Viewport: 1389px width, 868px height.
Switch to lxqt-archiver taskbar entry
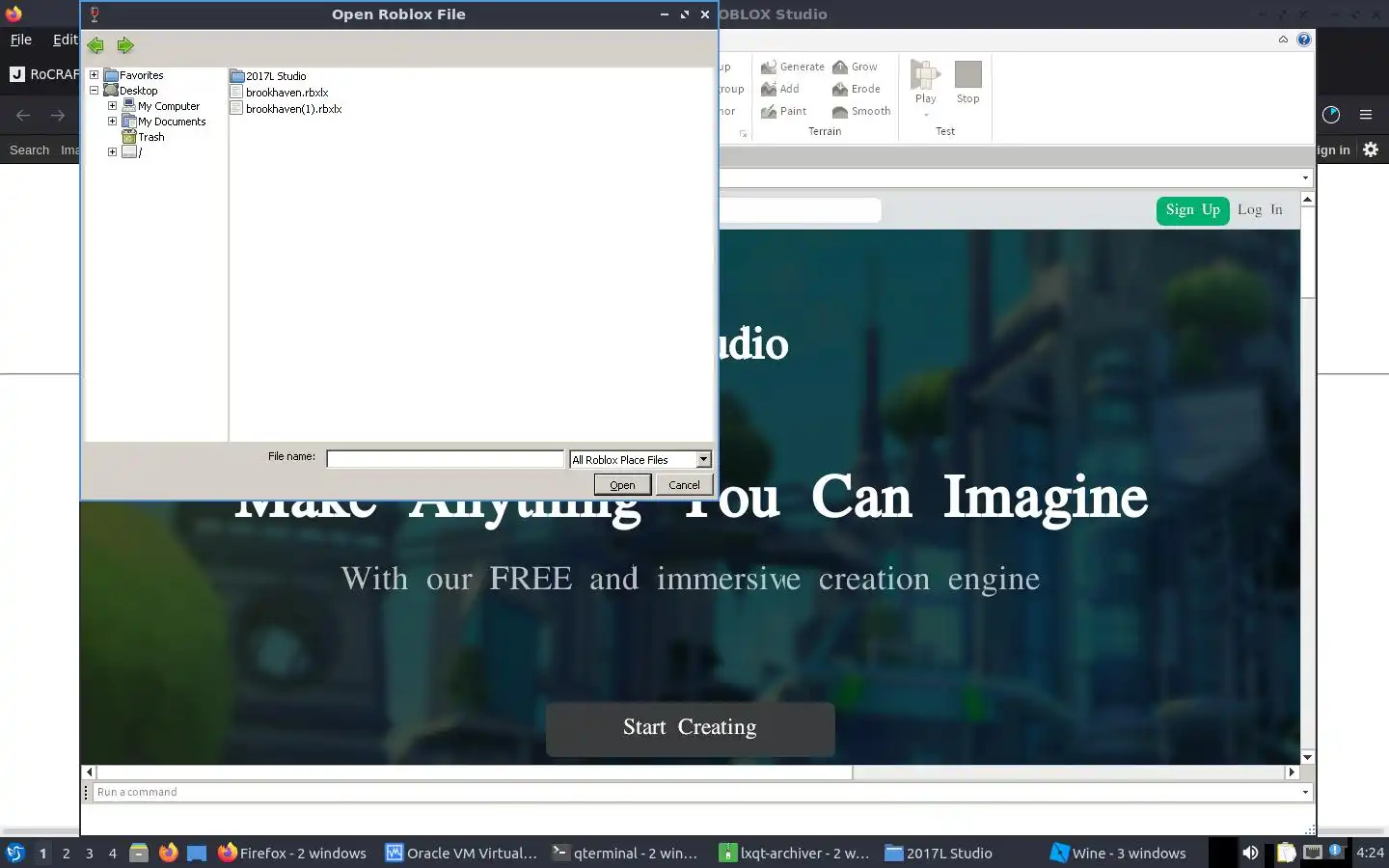794,853
